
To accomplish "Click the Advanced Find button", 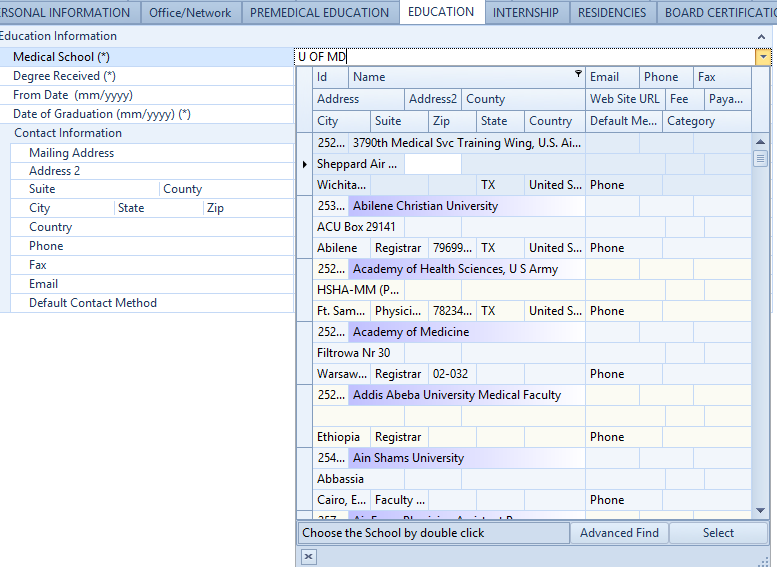I will 619,533.
